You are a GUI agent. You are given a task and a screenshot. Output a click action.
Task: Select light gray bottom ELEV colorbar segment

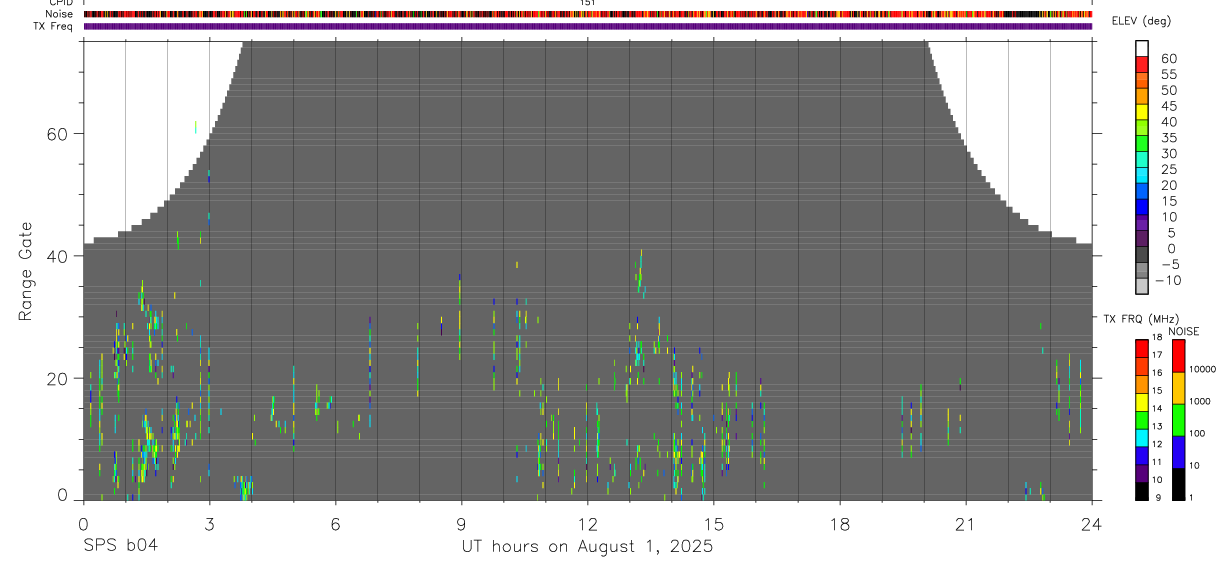[x=1142, y=286]
